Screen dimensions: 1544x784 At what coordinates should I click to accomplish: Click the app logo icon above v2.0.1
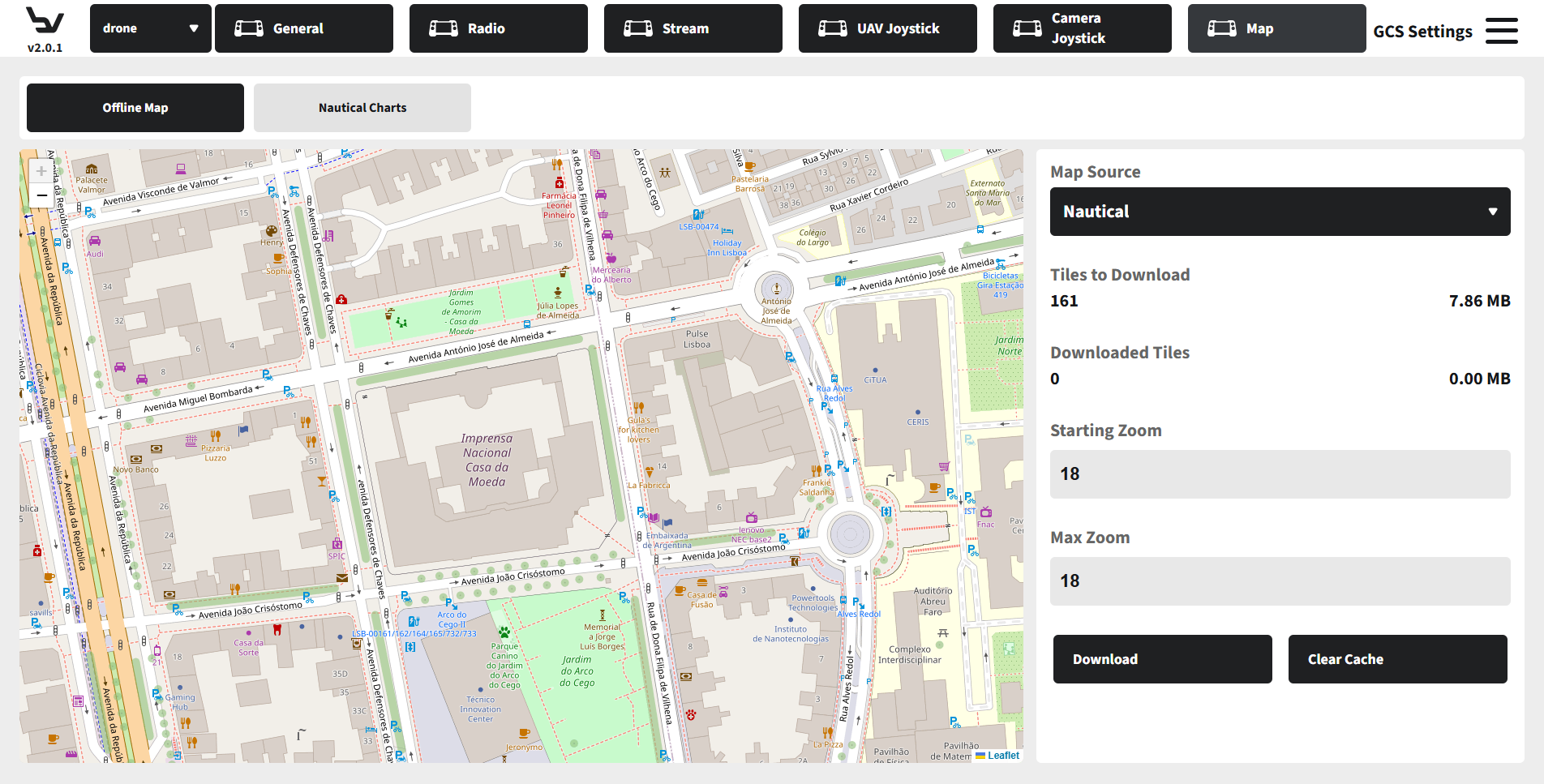(x=45, y=20)
